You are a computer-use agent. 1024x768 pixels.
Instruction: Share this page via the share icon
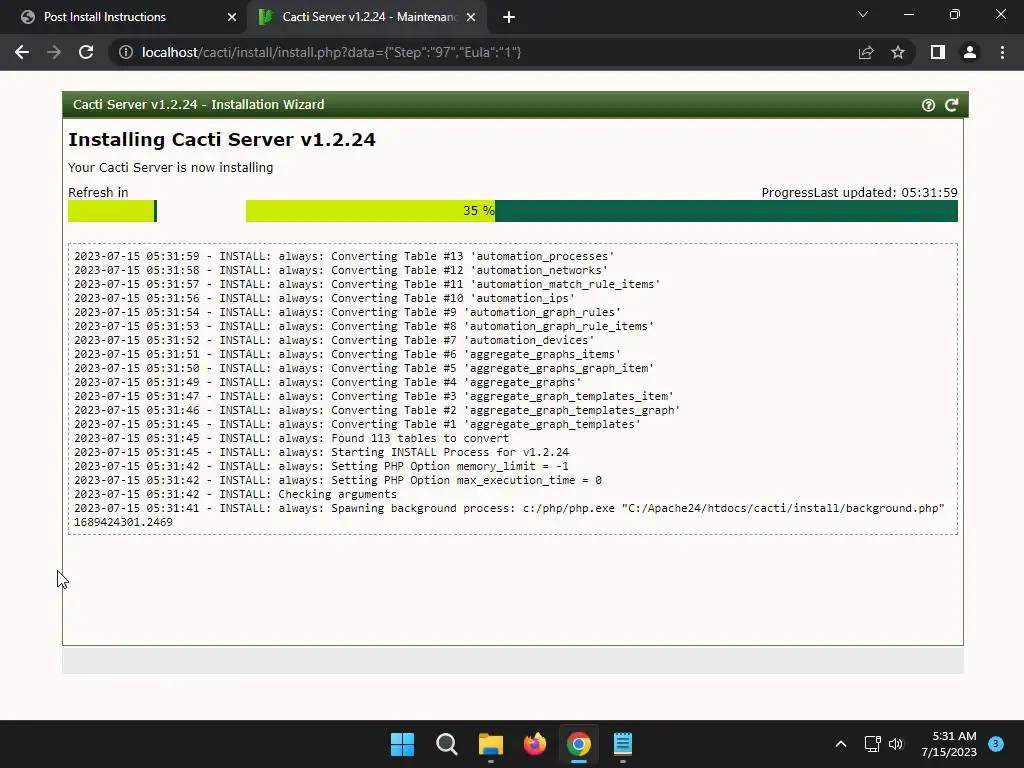coord(866,52)
